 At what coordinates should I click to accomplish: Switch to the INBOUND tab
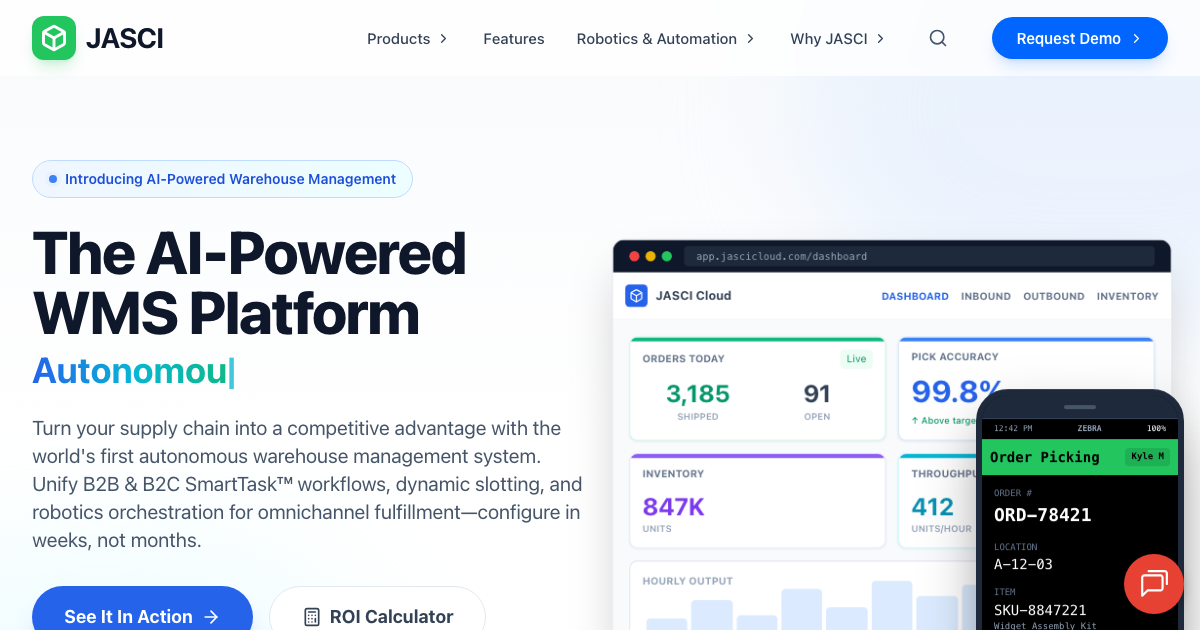pos(985,296)
